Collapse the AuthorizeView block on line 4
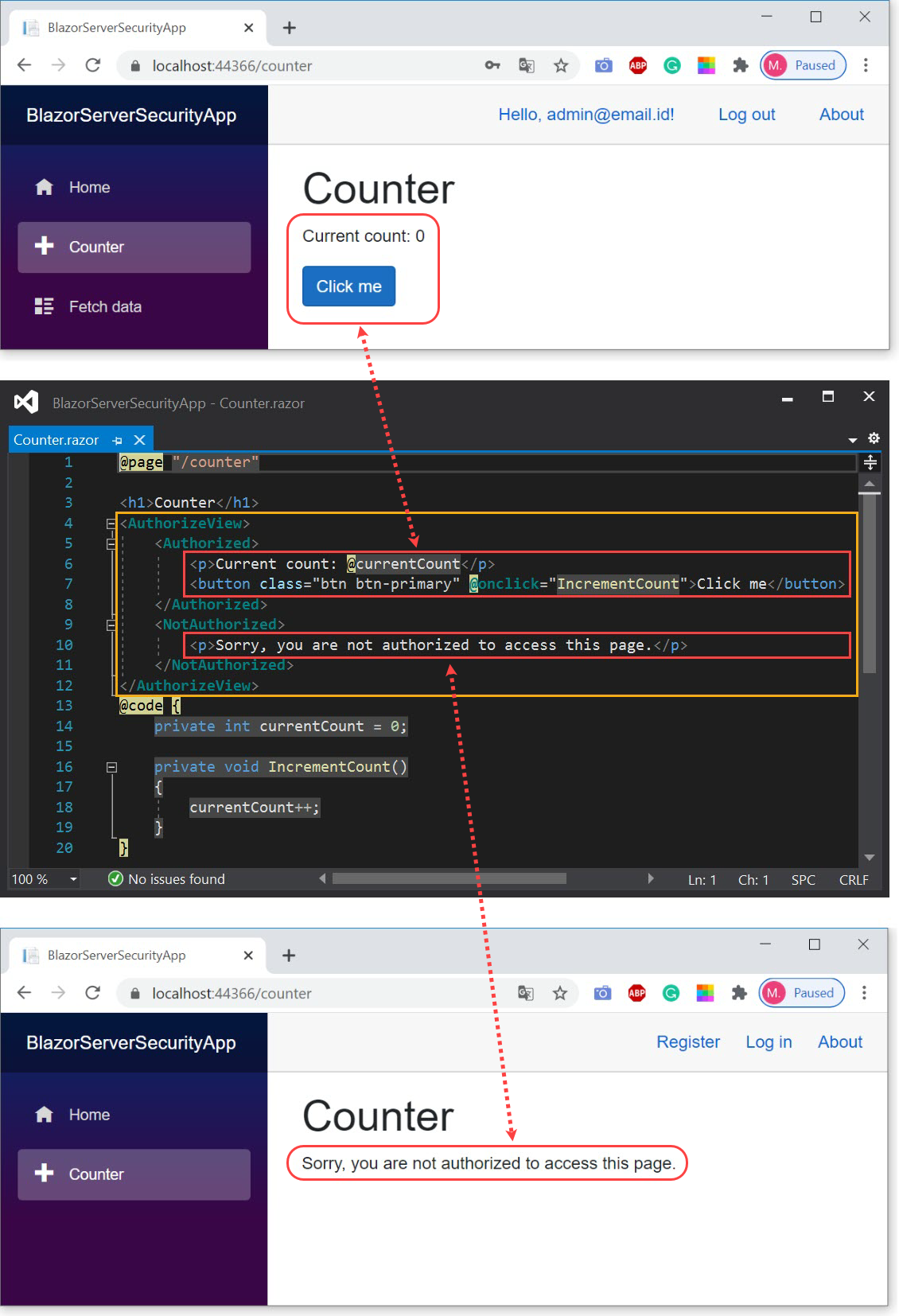Viewport: 899px width, 1316px height. click(111, 524)
